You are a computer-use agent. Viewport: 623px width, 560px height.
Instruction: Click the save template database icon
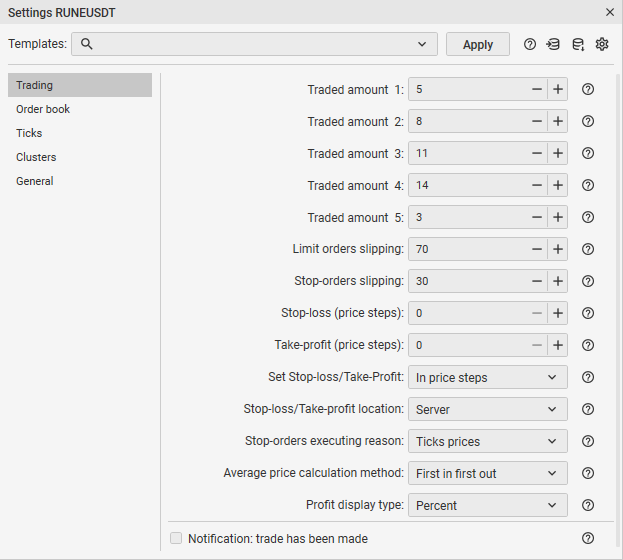click(x=578, y=44)
